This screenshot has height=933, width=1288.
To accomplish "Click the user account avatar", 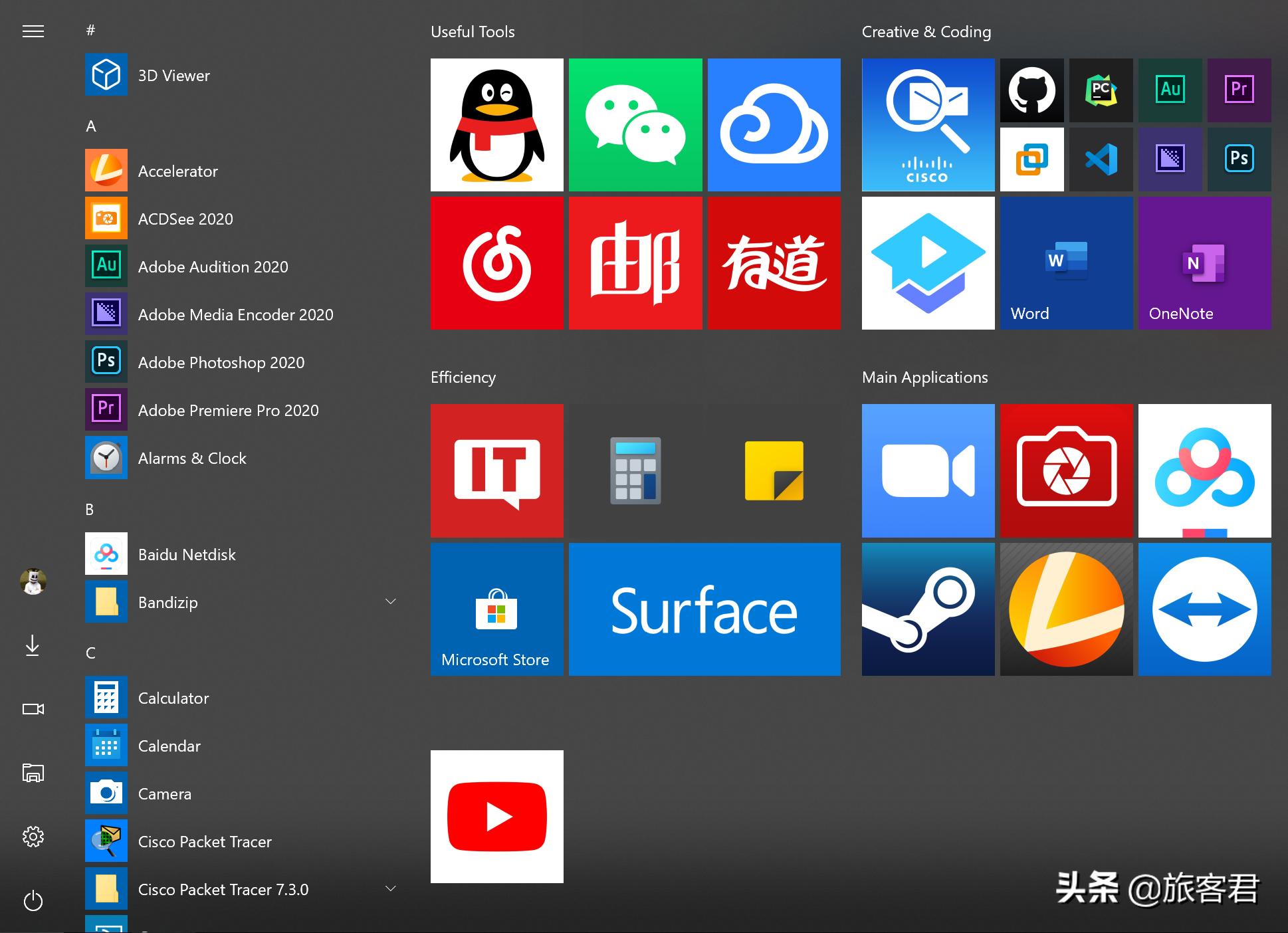I will [33, 581].
